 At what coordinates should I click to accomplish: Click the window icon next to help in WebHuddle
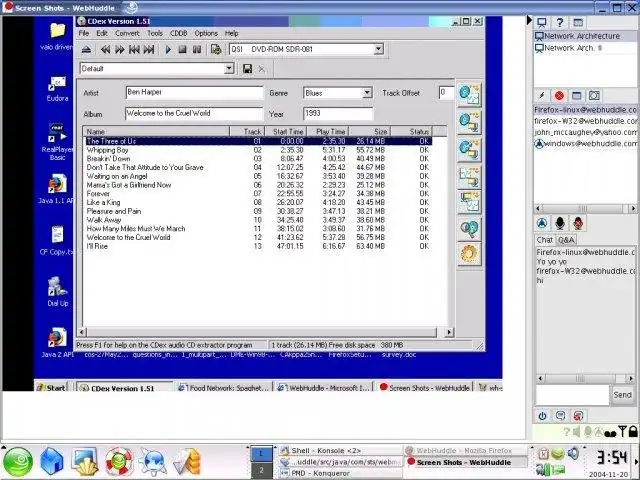point(578,22)
